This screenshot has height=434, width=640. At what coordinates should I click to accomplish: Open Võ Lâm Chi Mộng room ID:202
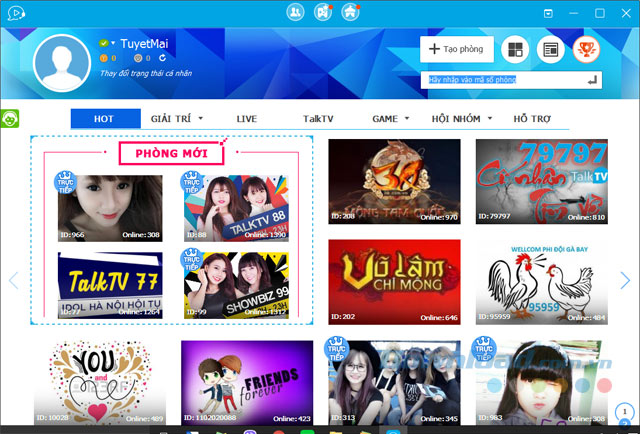click(x=394, y=282)
